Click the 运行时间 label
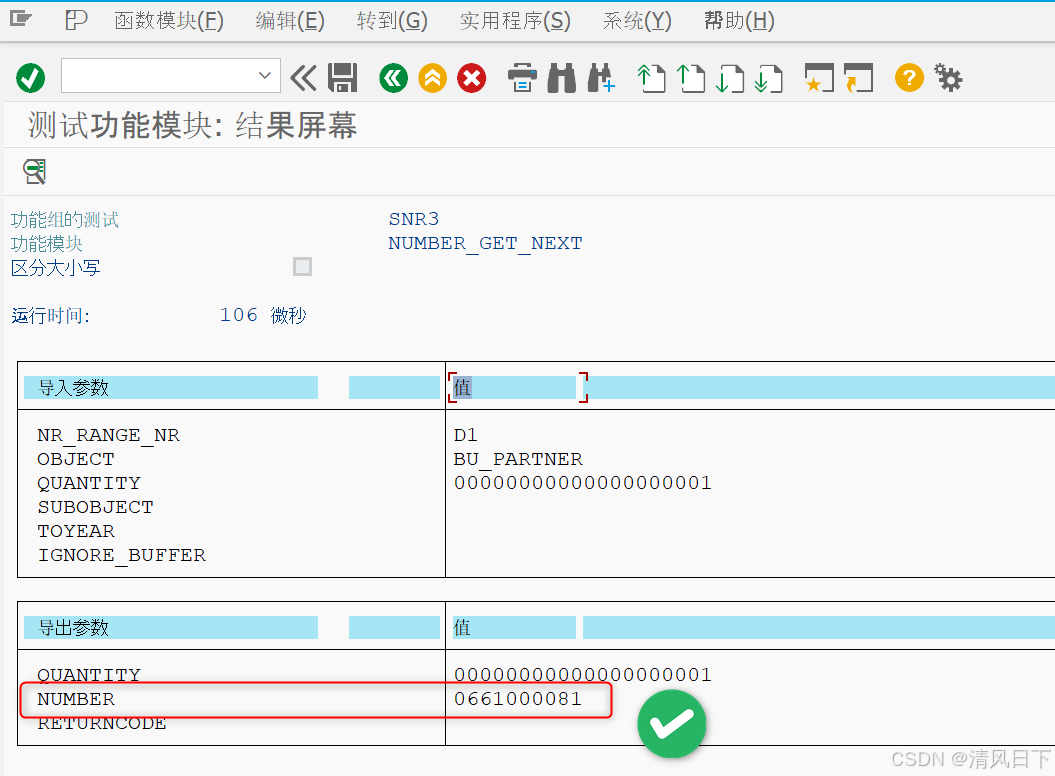 coord(50,316)
